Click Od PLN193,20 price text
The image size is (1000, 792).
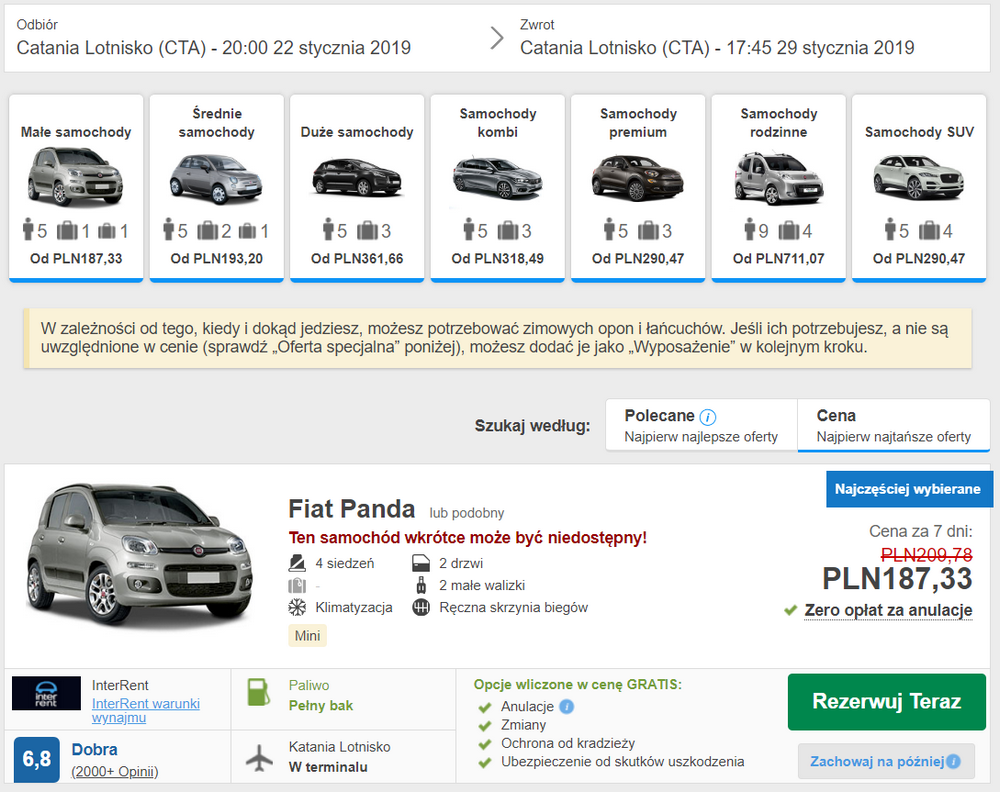click(217, 258)
